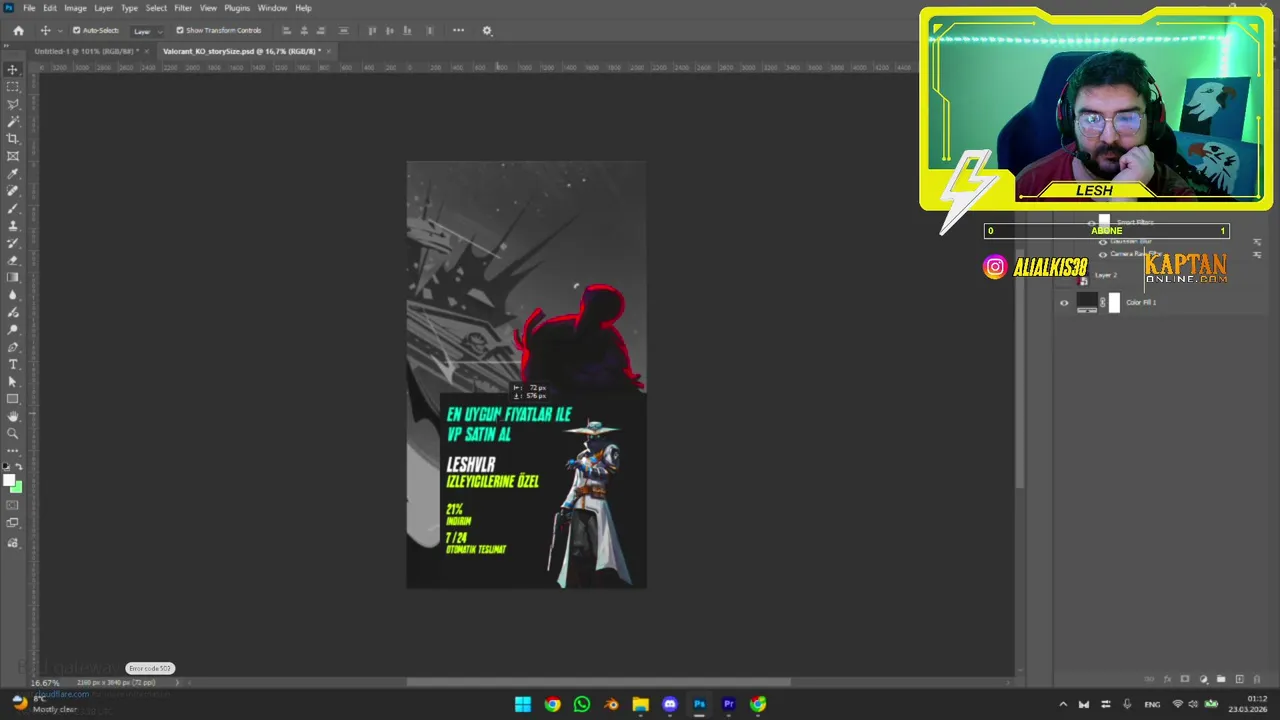Image resolution: width=1280 pixels, height=720 pixels.
Task: Open the Window menu
Action: (x=272, y=8)
